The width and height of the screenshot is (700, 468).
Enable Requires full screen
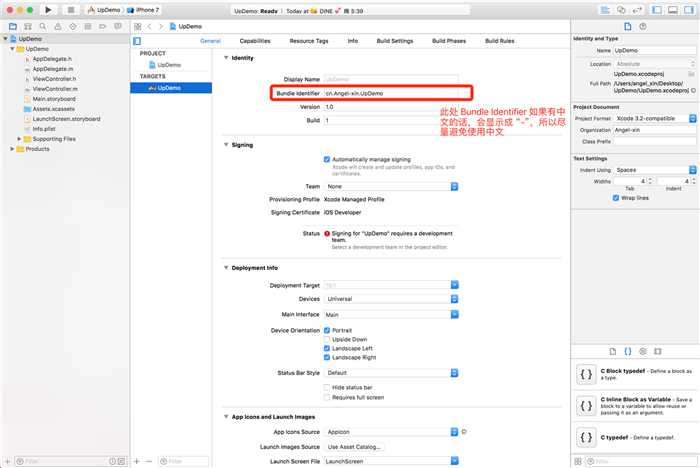327,397
